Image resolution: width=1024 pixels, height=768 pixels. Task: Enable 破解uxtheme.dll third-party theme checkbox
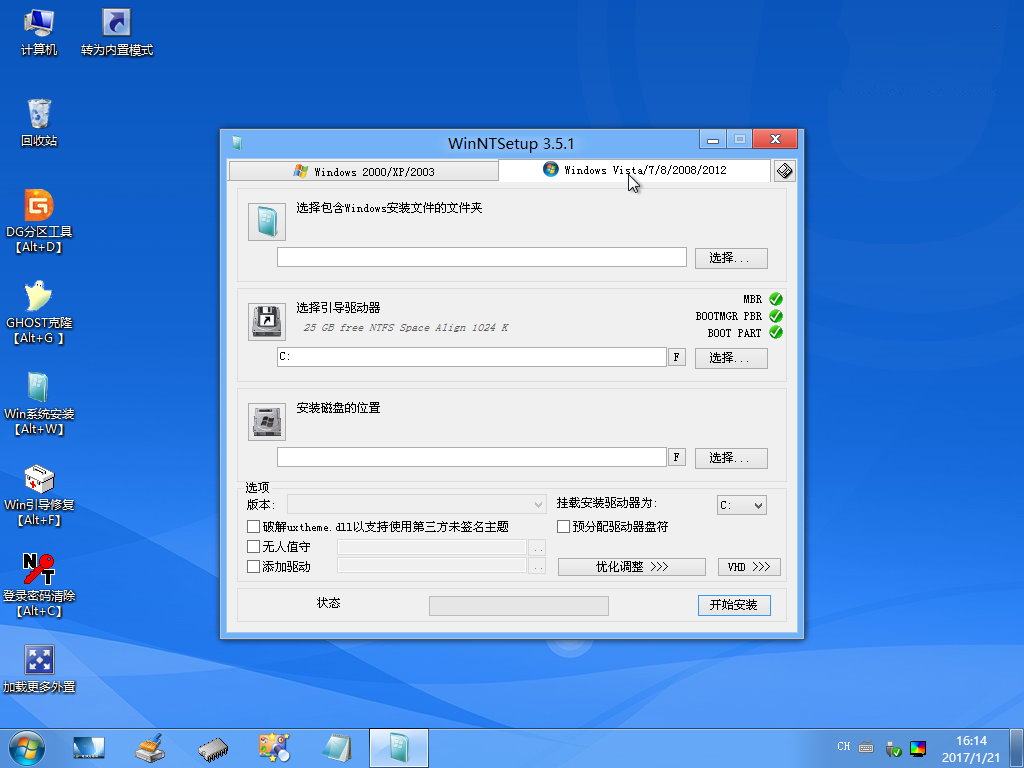[253, 526]
